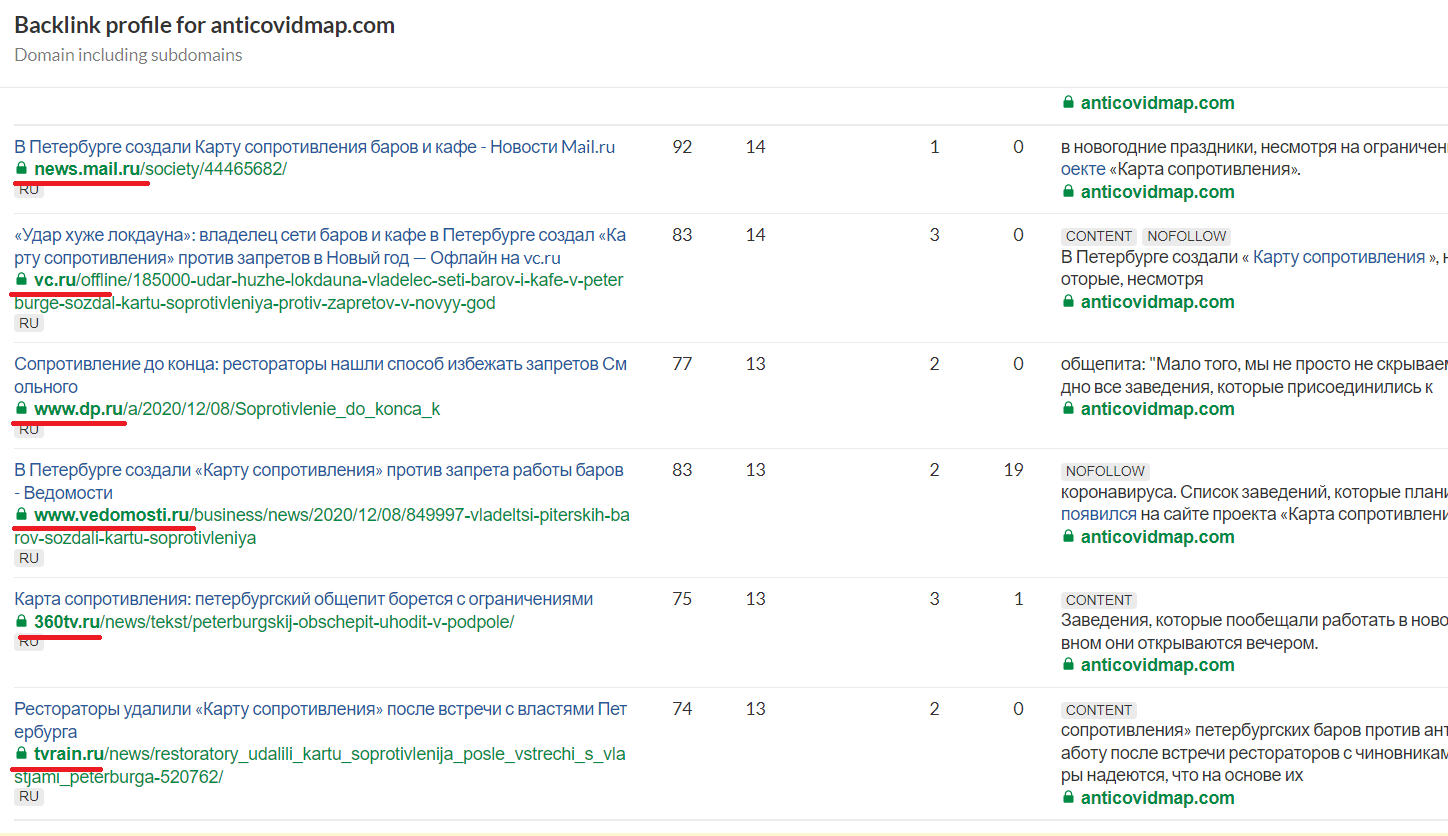Click the lock icon before www.vedomosti.ru URL
1448x836 pixels.
[21, 515]
